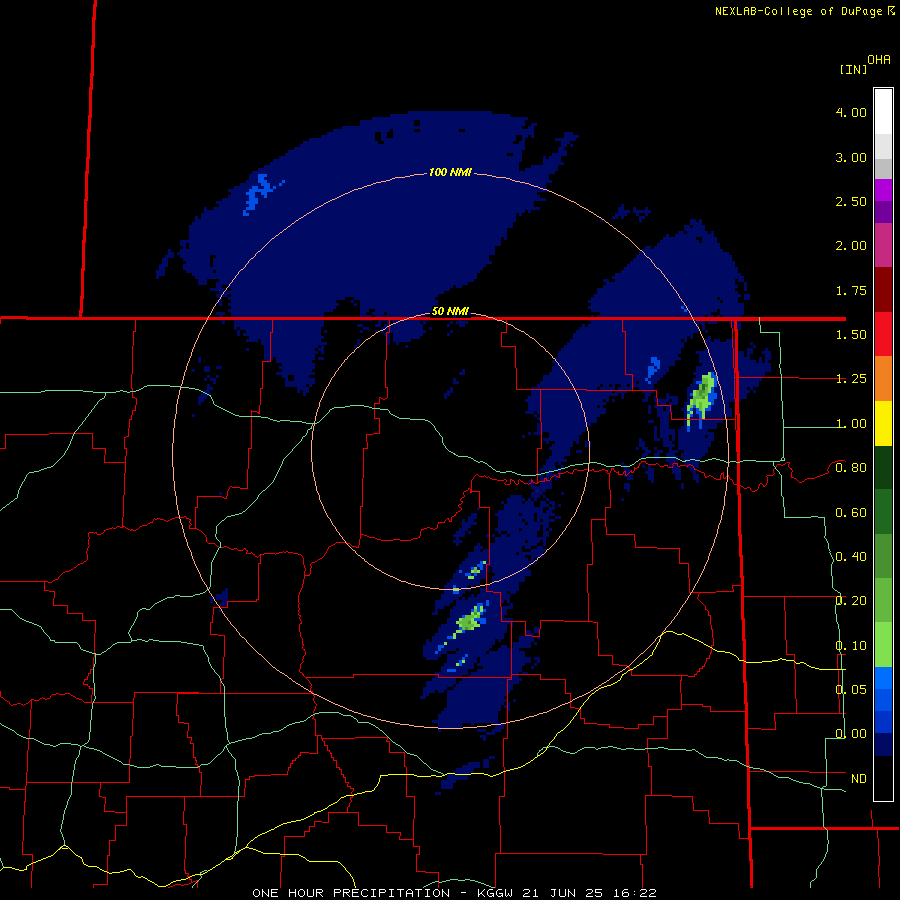Click the One Hour Precipitation KGGW title
Screen dimensions: 900x900
click(x=454, y=893)
